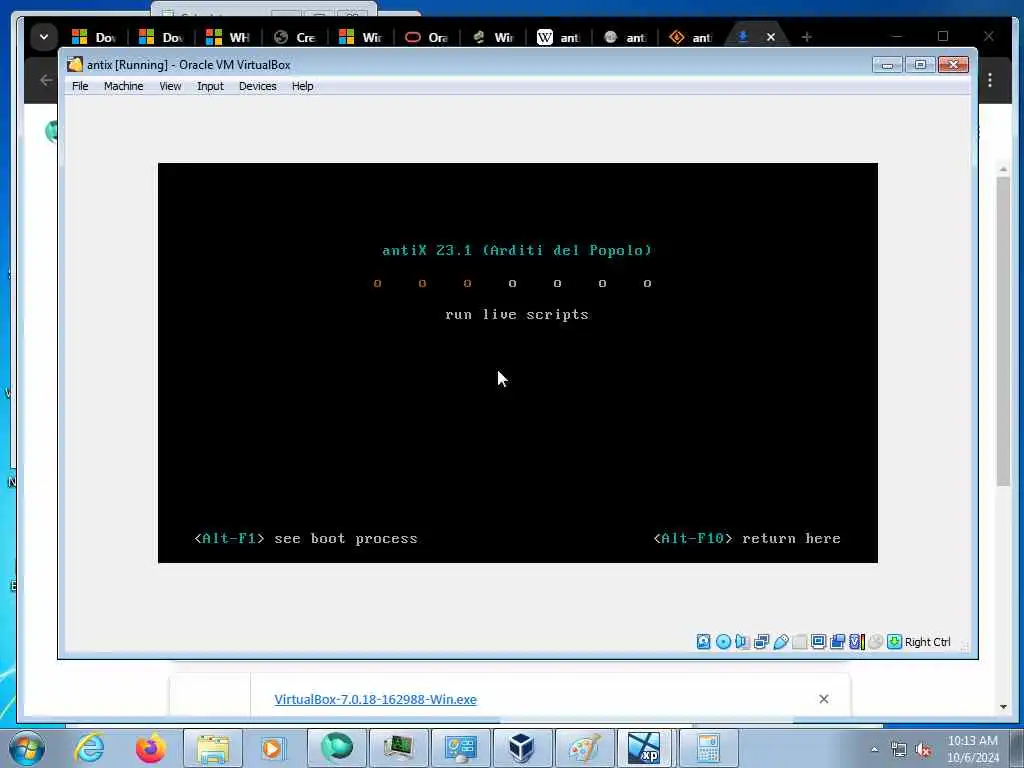The height and width of the screenshot is (768, 1024).
Task: Open the browser tab search dropdown
Action: (x=44, y=37)
